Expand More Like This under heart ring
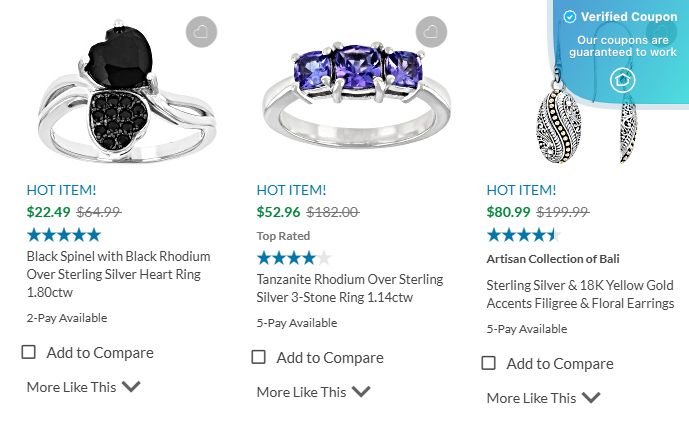The image size is (689, 434). [84, 386]
